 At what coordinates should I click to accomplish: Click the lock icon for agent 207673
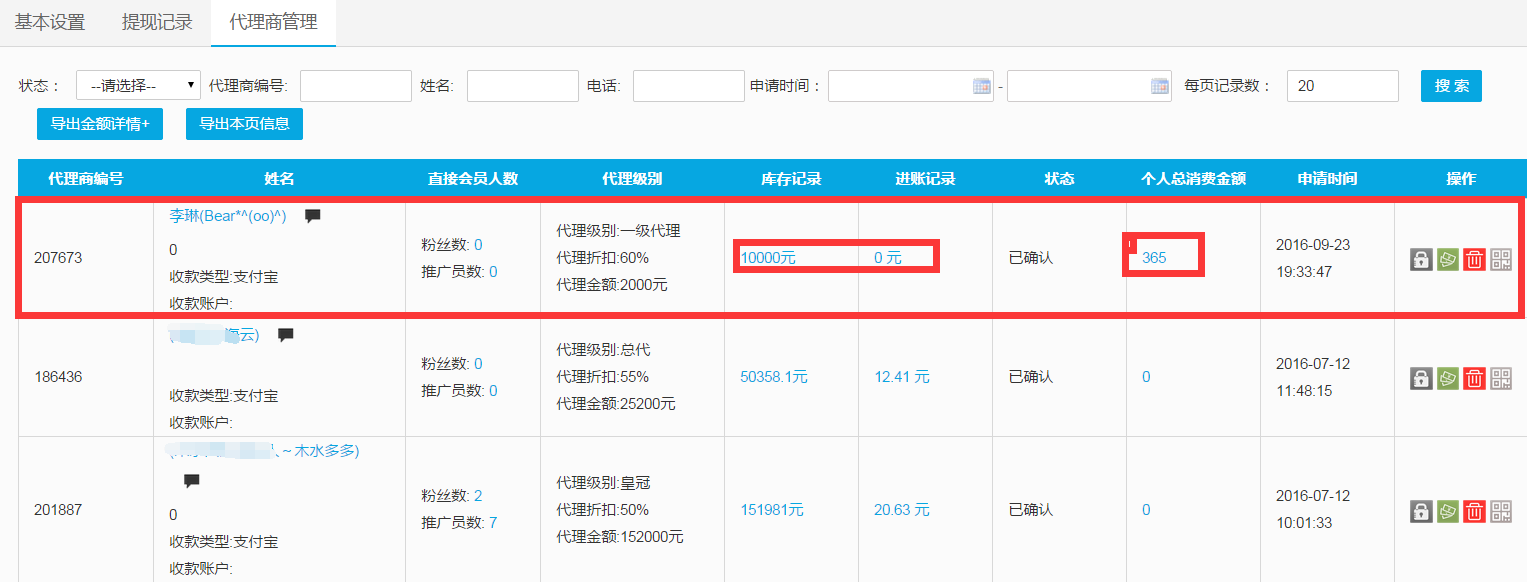pos(1420,259)
